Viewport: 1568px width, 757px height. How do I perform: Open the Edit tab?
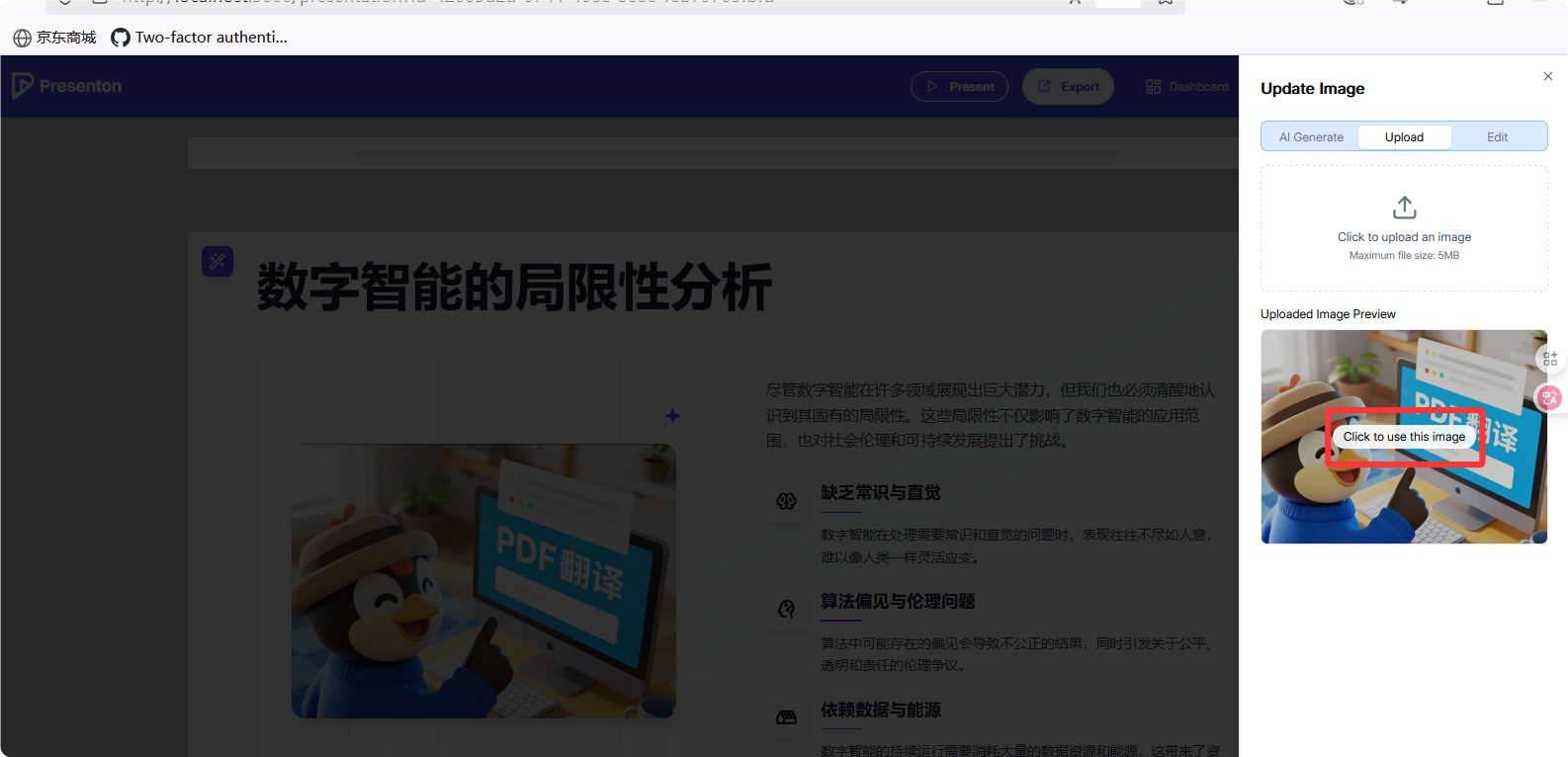coord(1497,137)
